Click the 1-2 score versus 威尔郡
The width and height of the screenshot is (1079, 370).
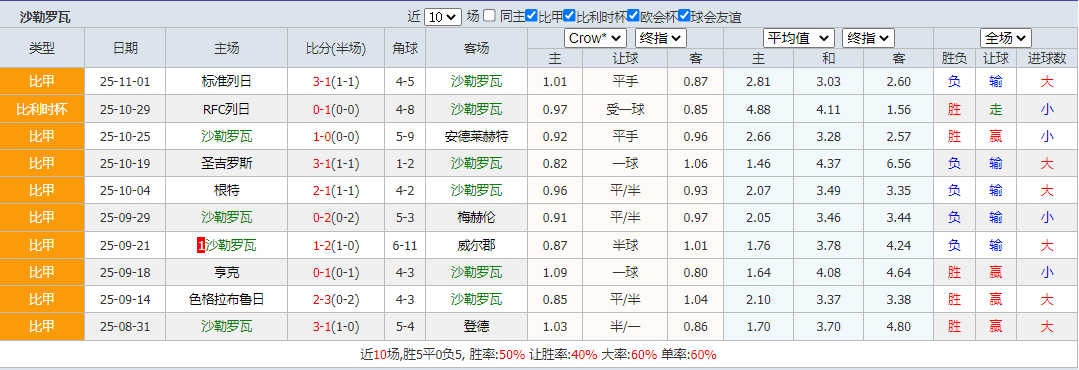[x=322, y=246]
